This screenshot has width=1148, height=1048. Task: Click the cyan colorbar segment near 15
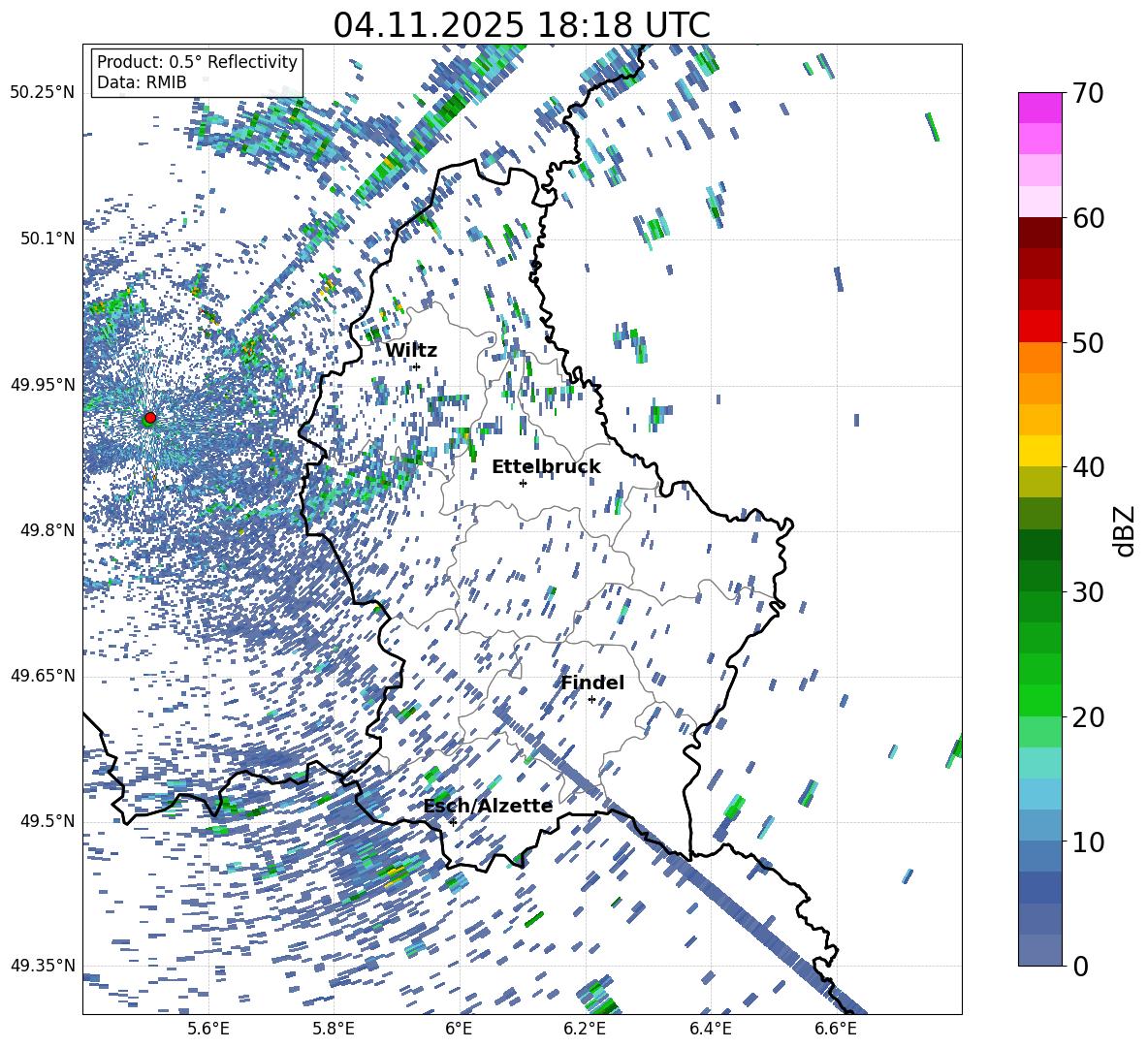(x=1040, y=763)
